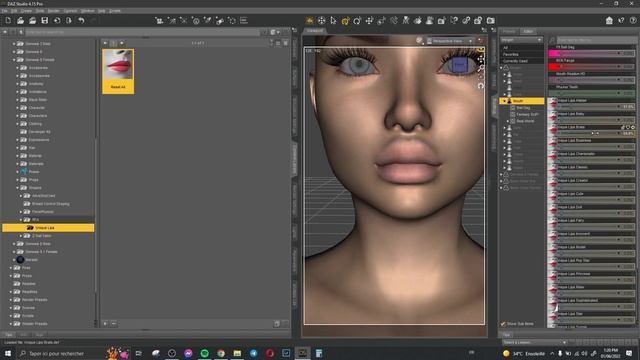Image resolution: width=640 pixels, height=360 pixels.
Task: Open Chrome from the taskbar
Action: point(221,353)
